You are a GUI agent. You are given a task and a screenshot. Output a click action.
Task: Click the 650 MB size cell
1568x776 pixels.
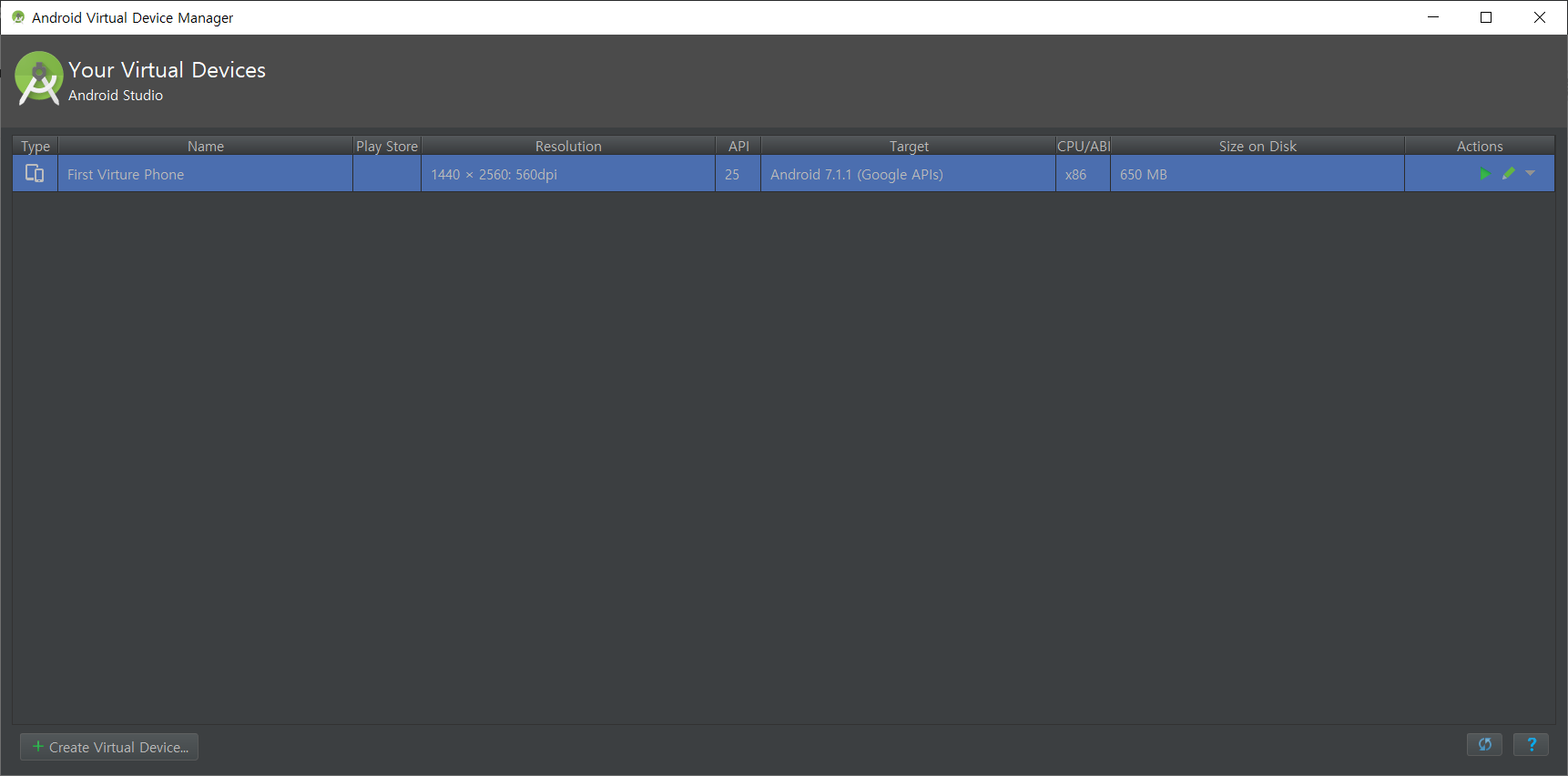coord(1257,174)
